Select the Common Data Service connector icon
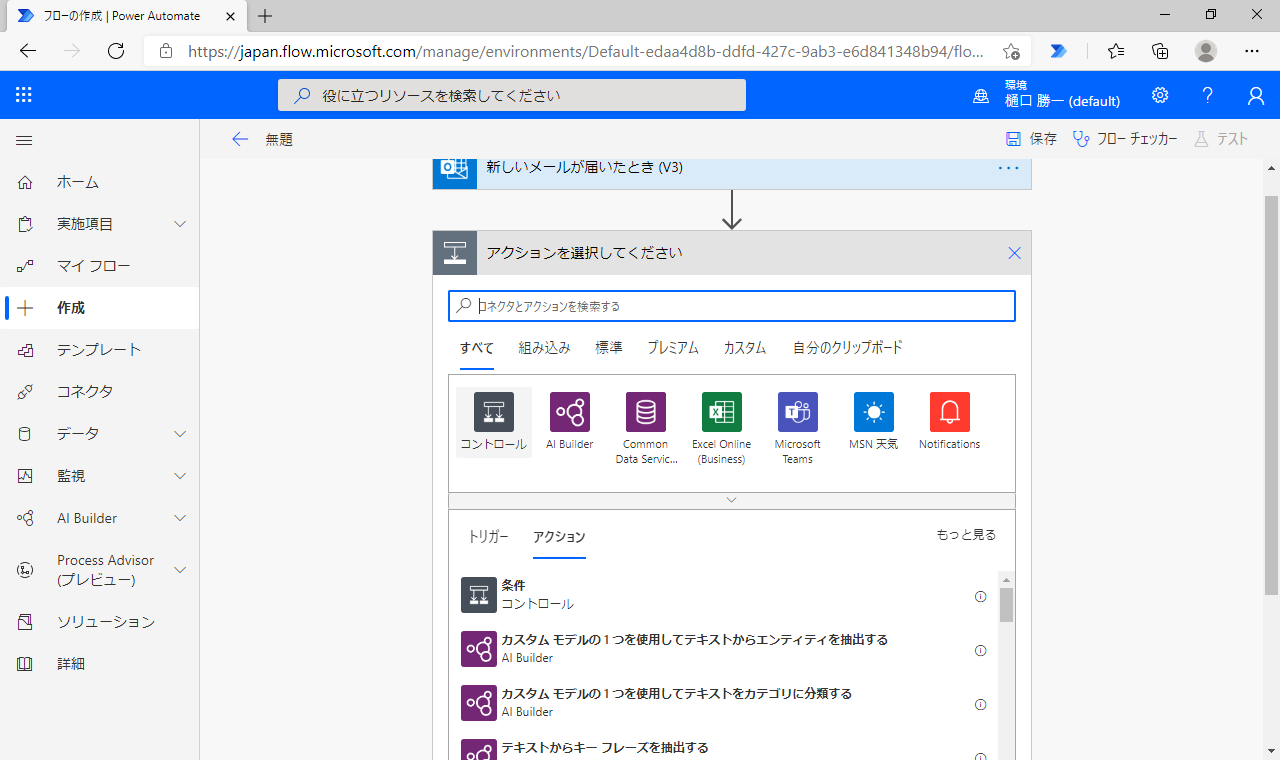This screenshot has height=760, width=1280. coord(646,412)
